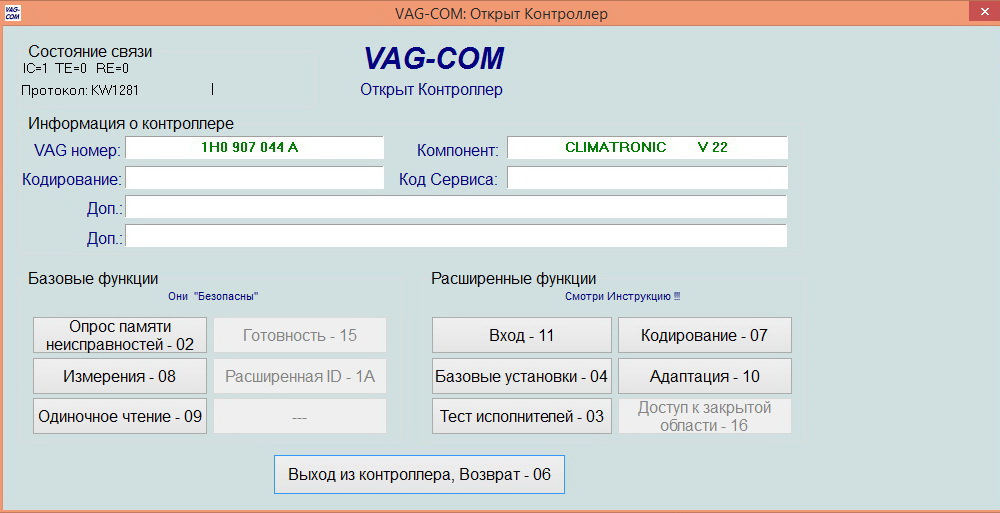Click the IC=1 TE=0 RE=0 status text
The image size is (1000, 513).
pos(75,68)
